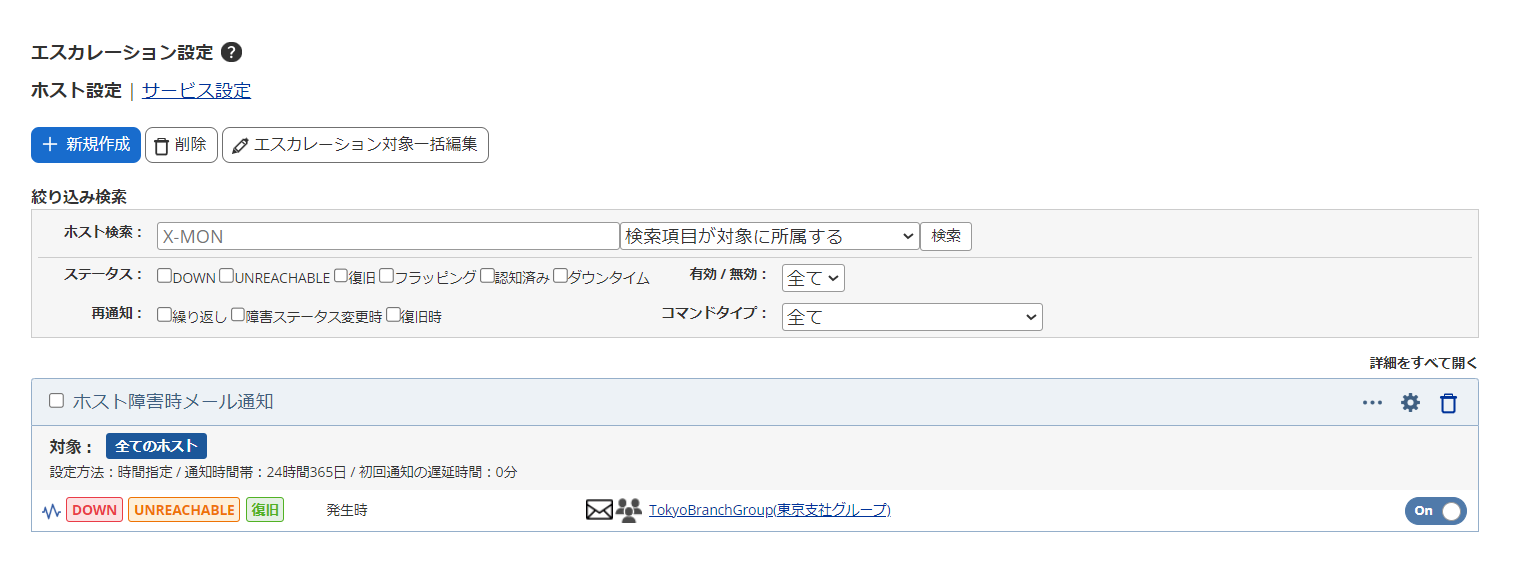Enable the フラッピング status checkbox
1521x570 pixels.
(x=386, y=276)
